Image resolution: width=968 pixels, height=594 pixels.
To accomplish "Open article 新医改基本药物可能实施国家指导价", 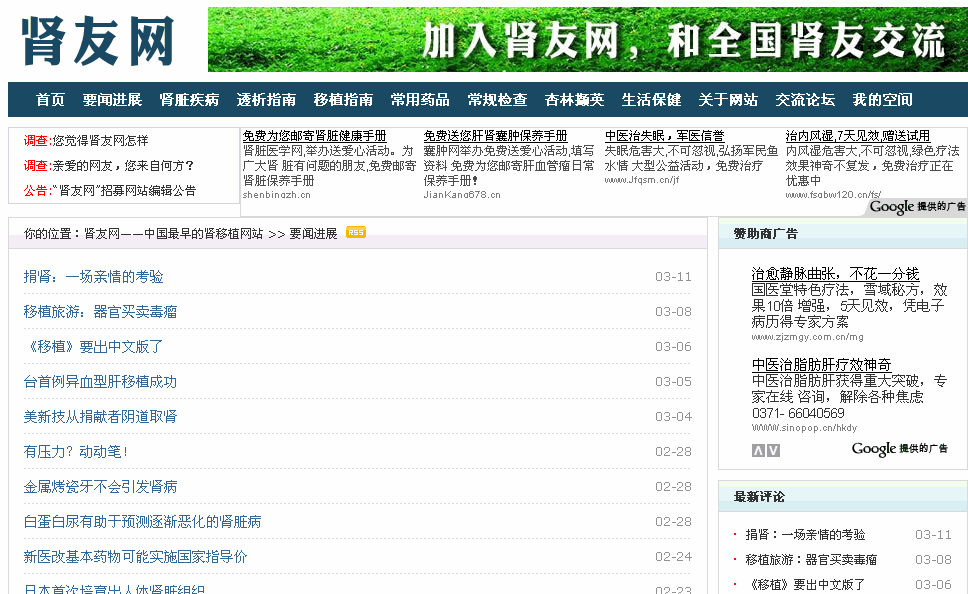I will [x=135, y=557].
